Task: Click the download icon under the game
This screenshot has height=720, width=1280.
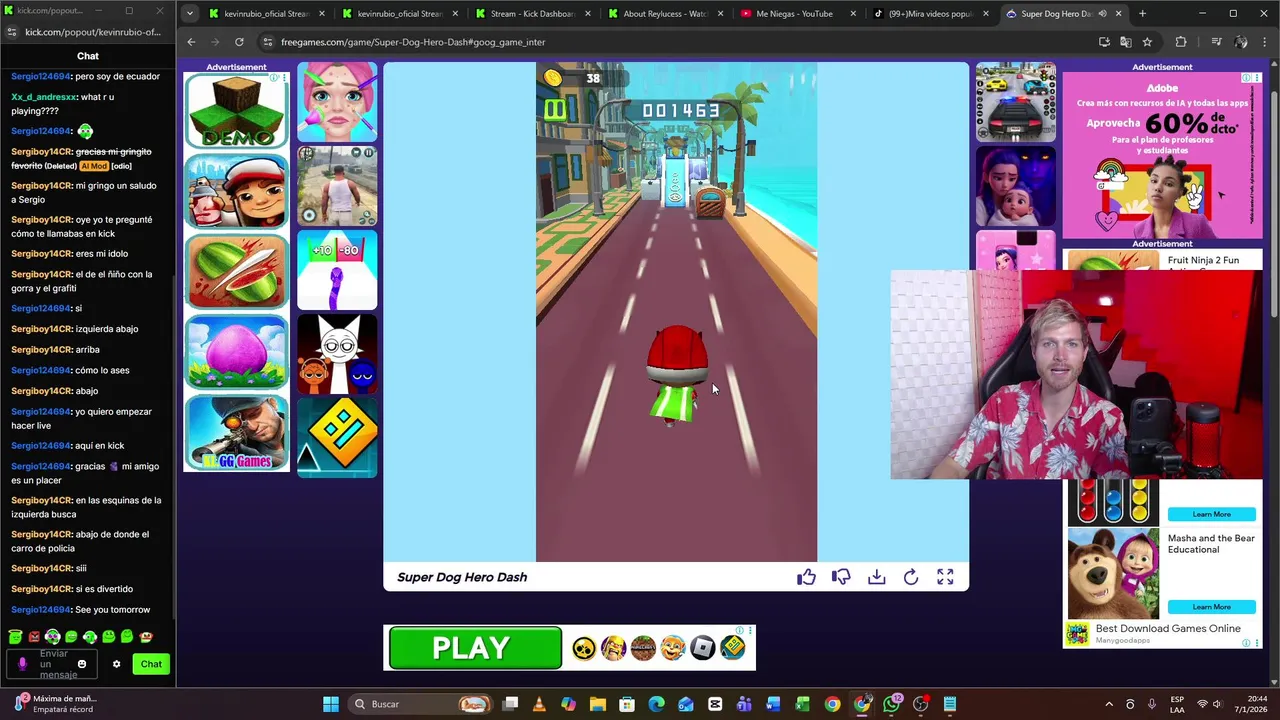Action: tap(876, 577)
